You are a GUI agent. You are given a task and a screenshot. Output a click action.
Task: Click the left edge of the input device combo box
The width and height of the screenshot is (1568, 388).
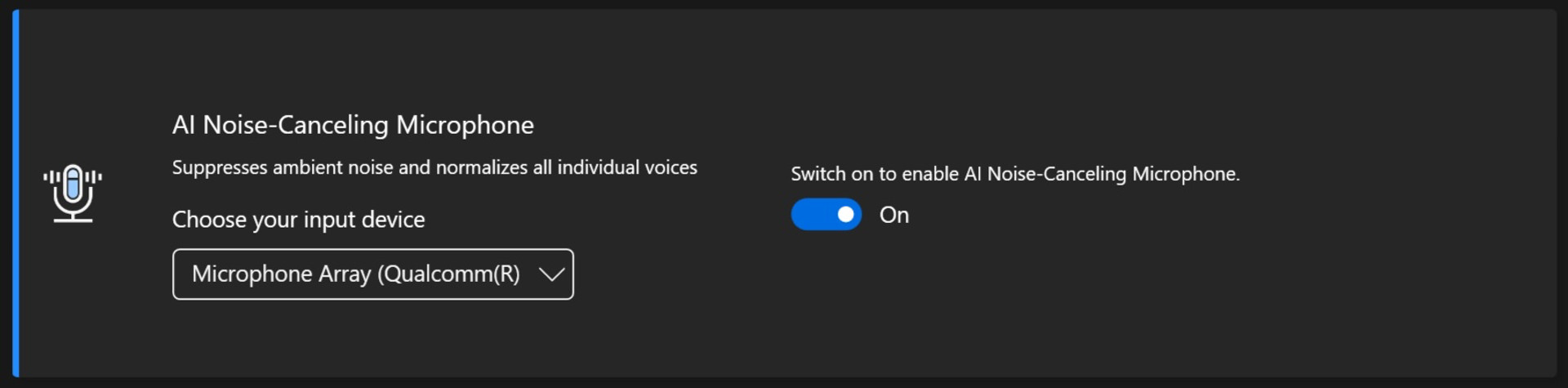point(175,274)
